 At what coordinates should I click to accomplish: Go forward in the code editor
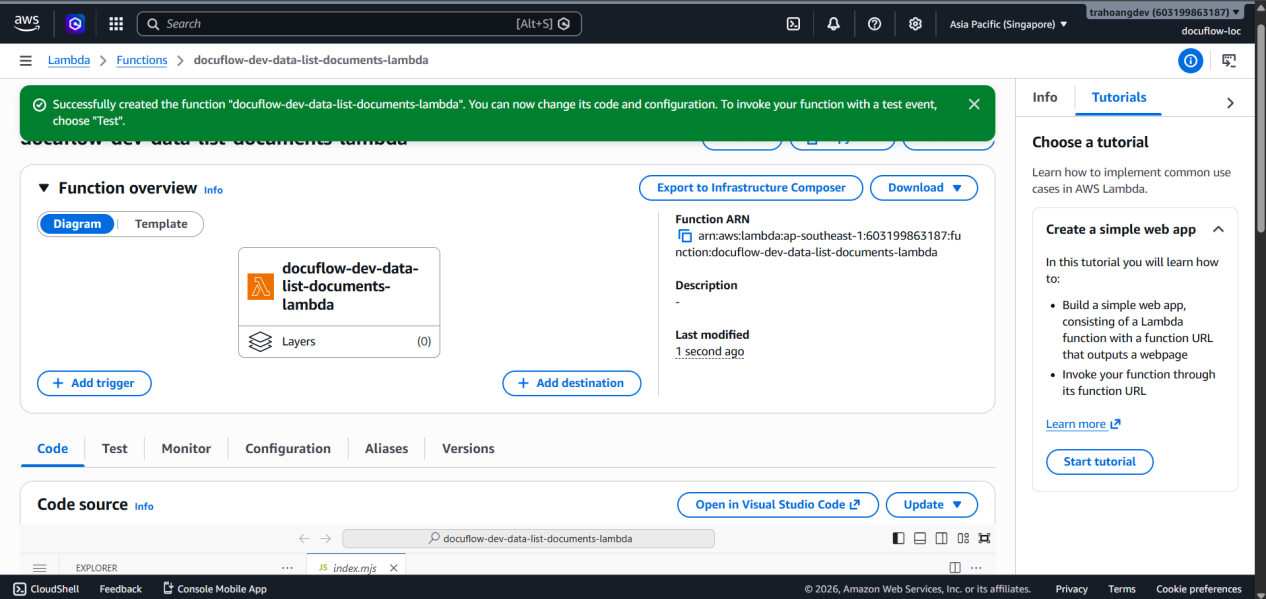click(327, 538)
